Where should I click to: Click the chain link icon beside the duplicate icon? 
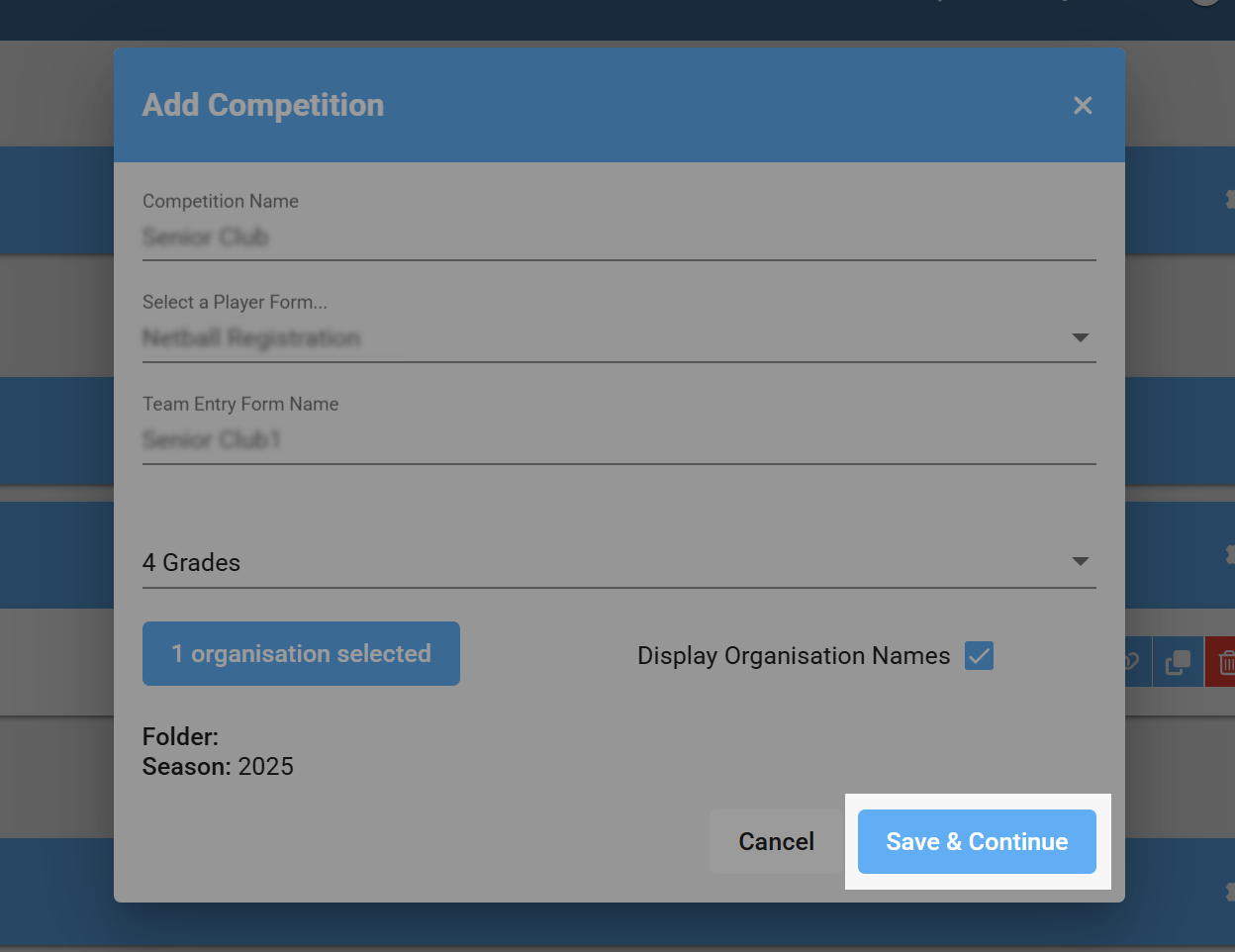[1134, 662]
